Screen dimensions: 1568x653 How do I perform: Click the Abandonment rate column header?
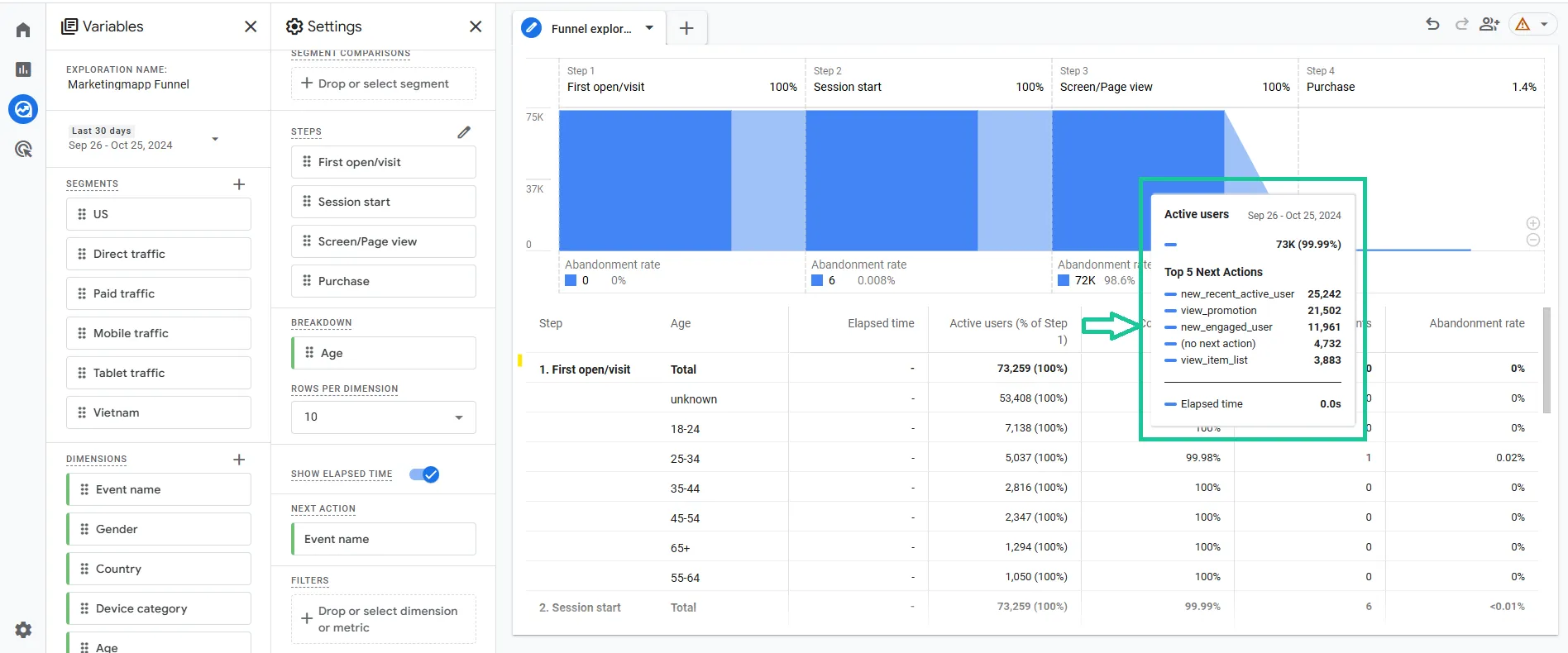pos(1477,323)
